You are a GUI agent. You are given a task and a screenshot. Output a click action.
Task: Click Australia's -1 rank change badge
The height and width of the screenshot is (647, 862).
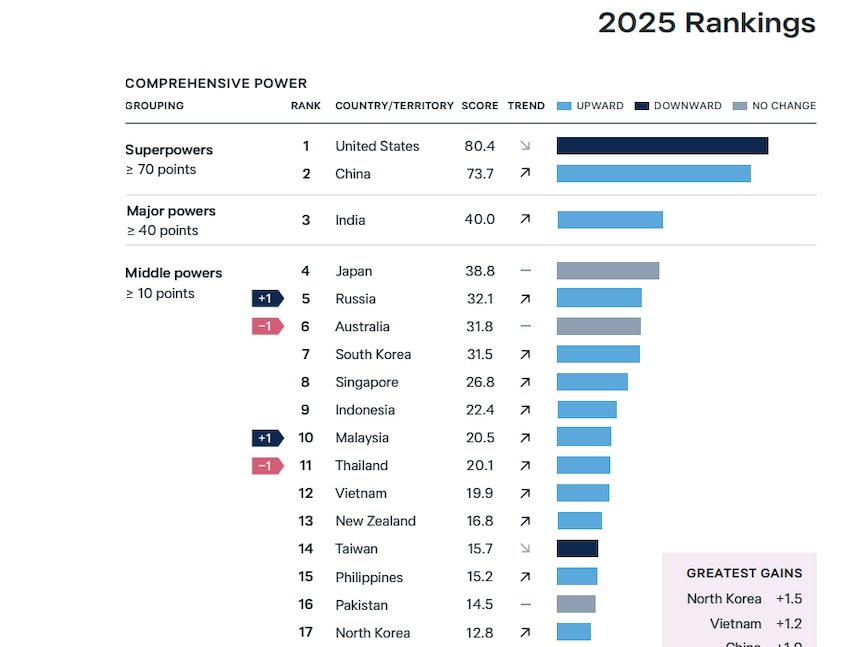pyautogui.click(x=267, y=326)
